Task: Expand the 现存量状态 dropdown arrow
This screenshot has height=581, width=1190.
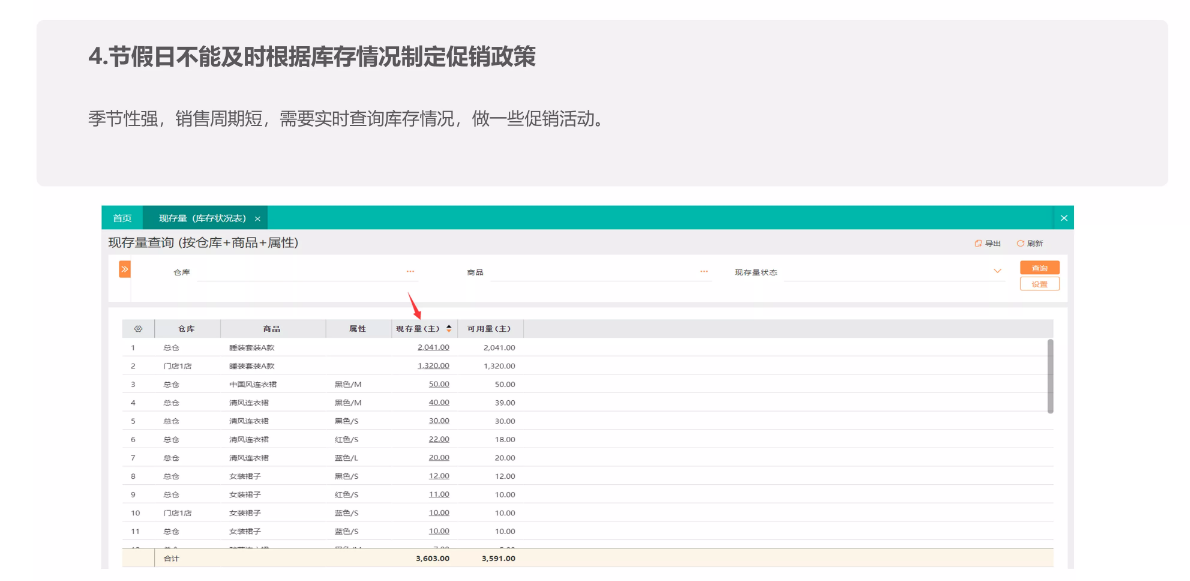Action: pos(997,272)
